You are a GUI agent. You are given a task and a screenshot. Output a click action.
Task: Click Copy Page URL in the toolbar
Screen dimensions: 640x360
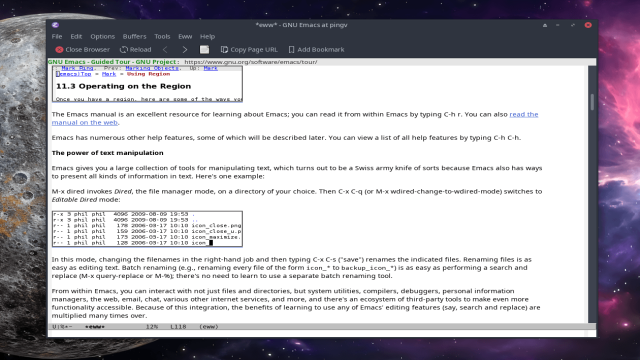pos(249,49)
